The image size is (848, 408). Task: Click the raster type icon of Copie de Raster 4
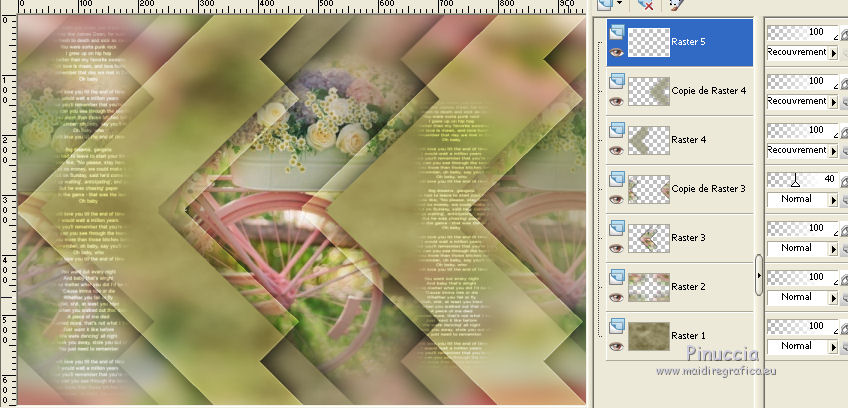pyautogui.click(x=617, y=81)
